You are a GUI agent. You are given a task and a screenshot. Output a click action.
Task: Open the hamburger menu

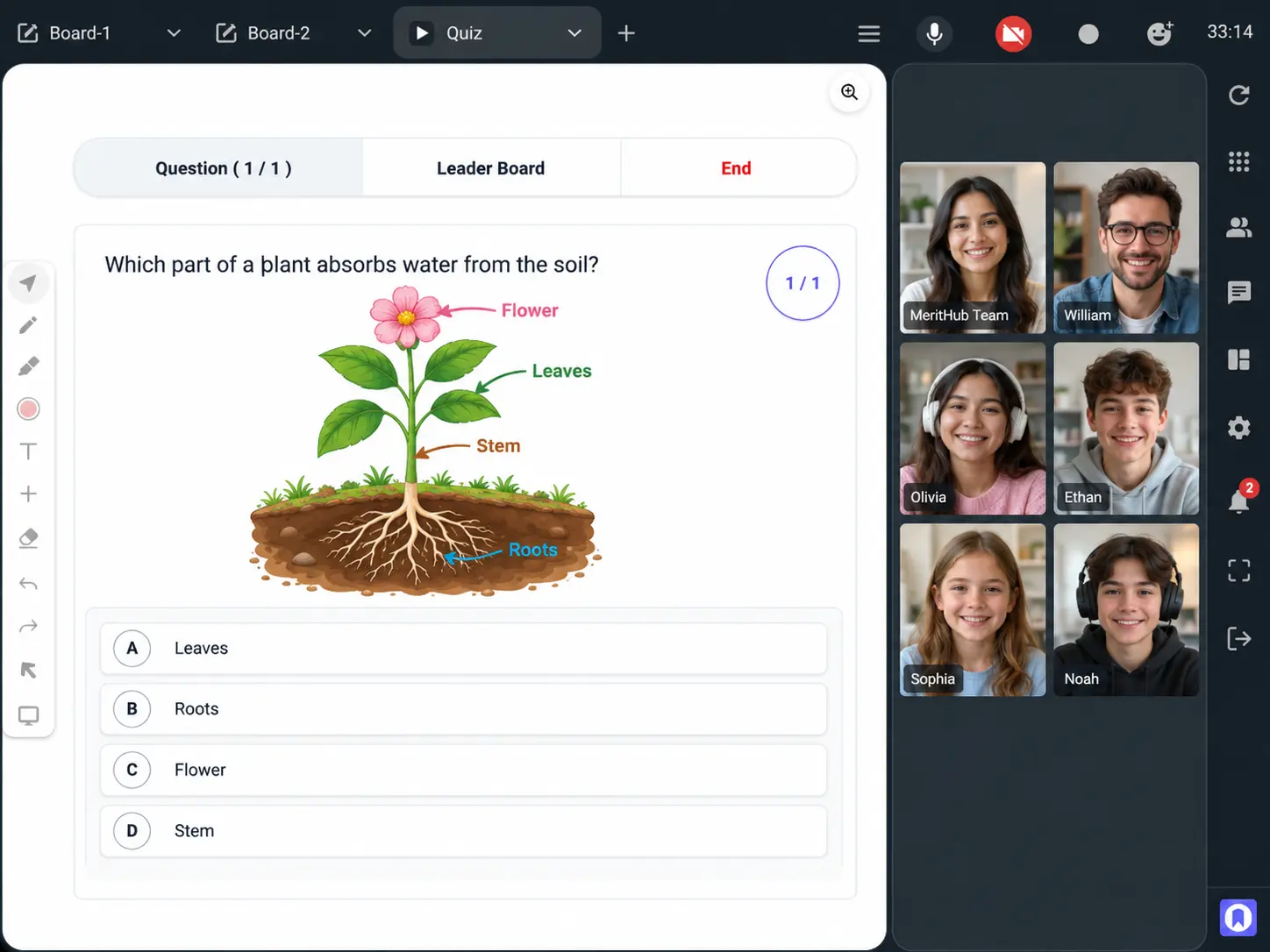click(x=869, y=33)
